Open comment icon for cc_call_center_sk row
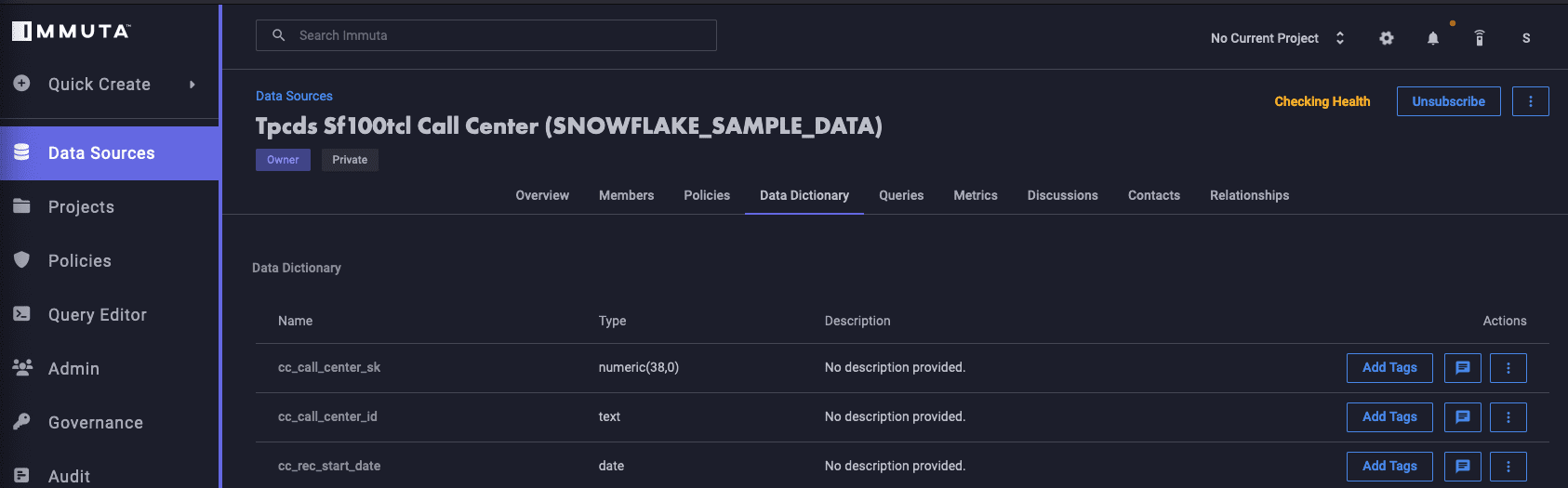 click(1462, 368)
